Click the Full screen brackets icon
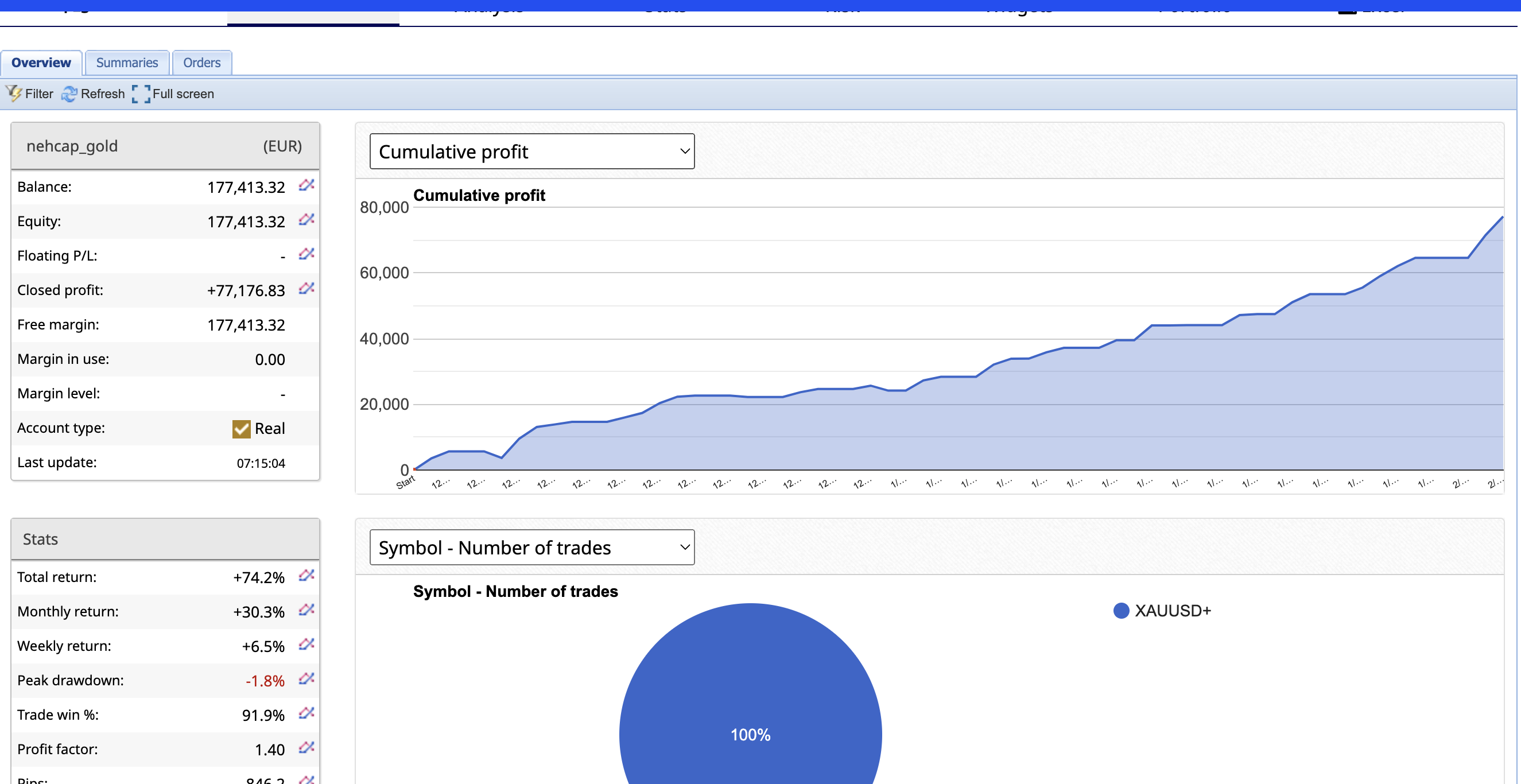1521x784 pixels. coord(141,94)
